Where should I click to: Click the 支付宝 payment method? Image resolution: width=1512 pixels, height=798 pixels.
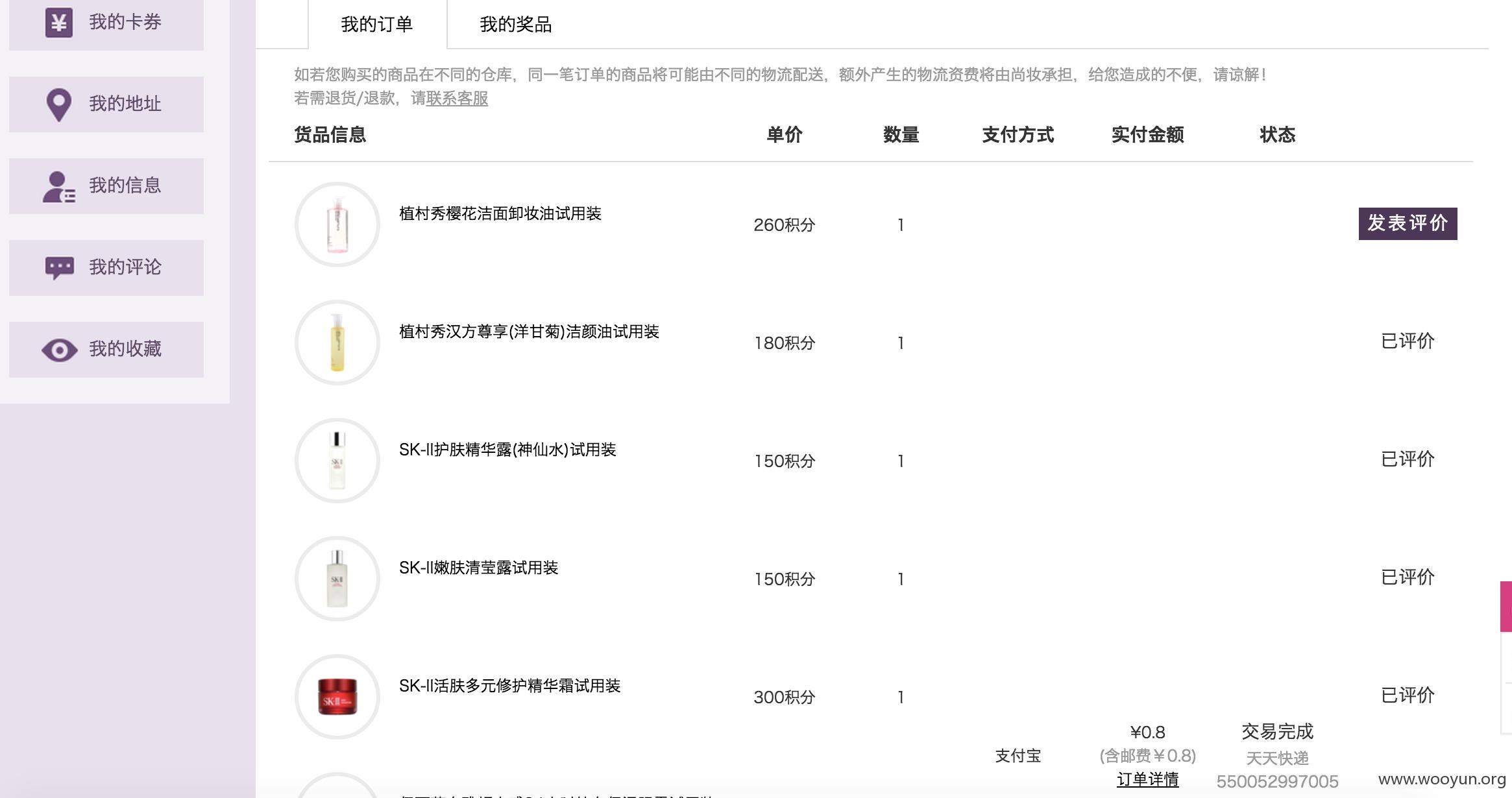1018,756
